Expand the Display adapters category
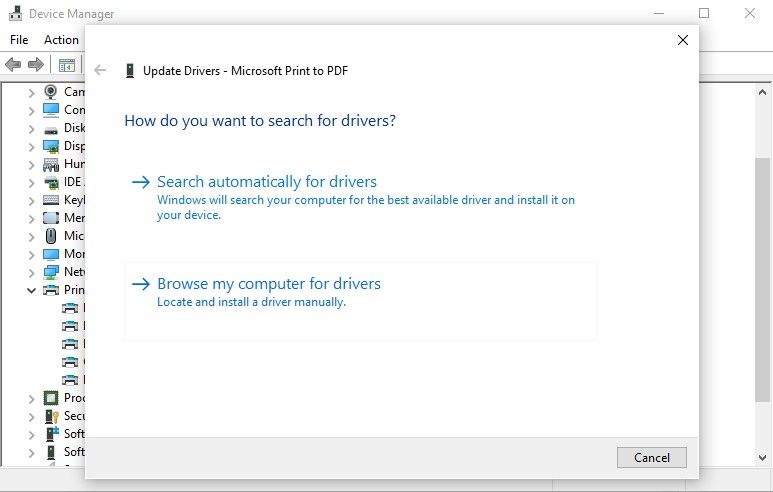 pyautogui.click(x=32, y=146)
